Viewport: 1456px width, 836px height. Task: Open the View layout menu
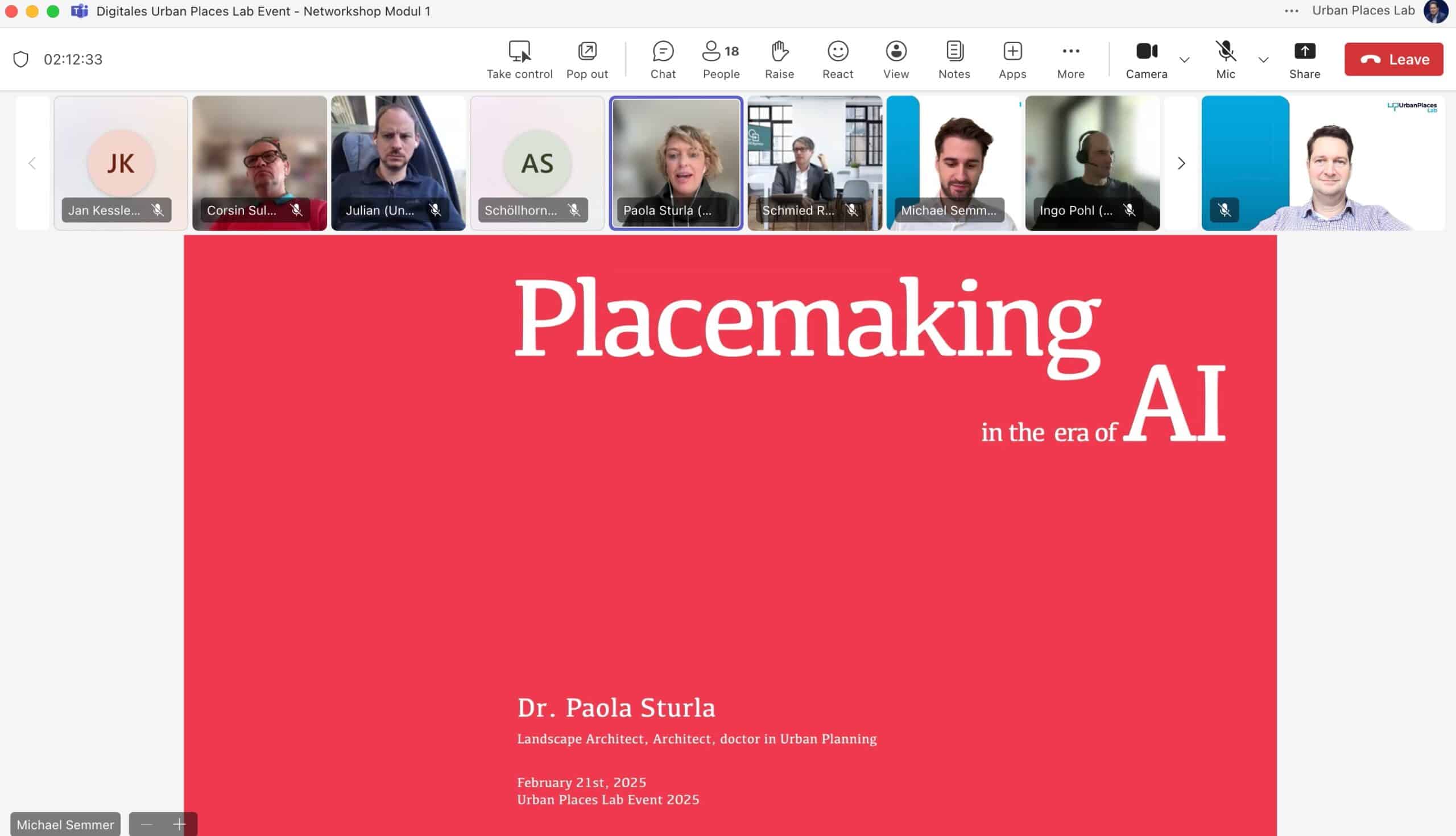coord(896,59)
